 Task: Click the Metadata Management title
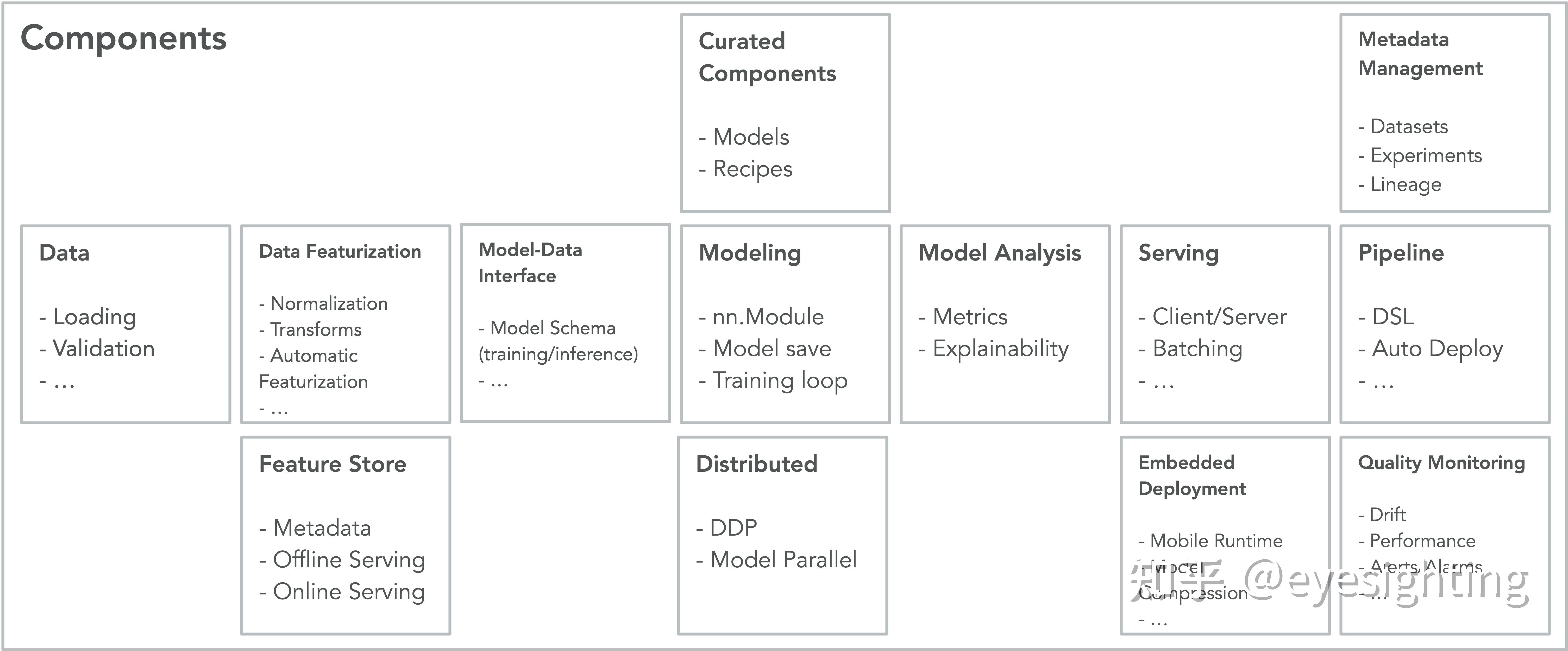pos(1420,54)
